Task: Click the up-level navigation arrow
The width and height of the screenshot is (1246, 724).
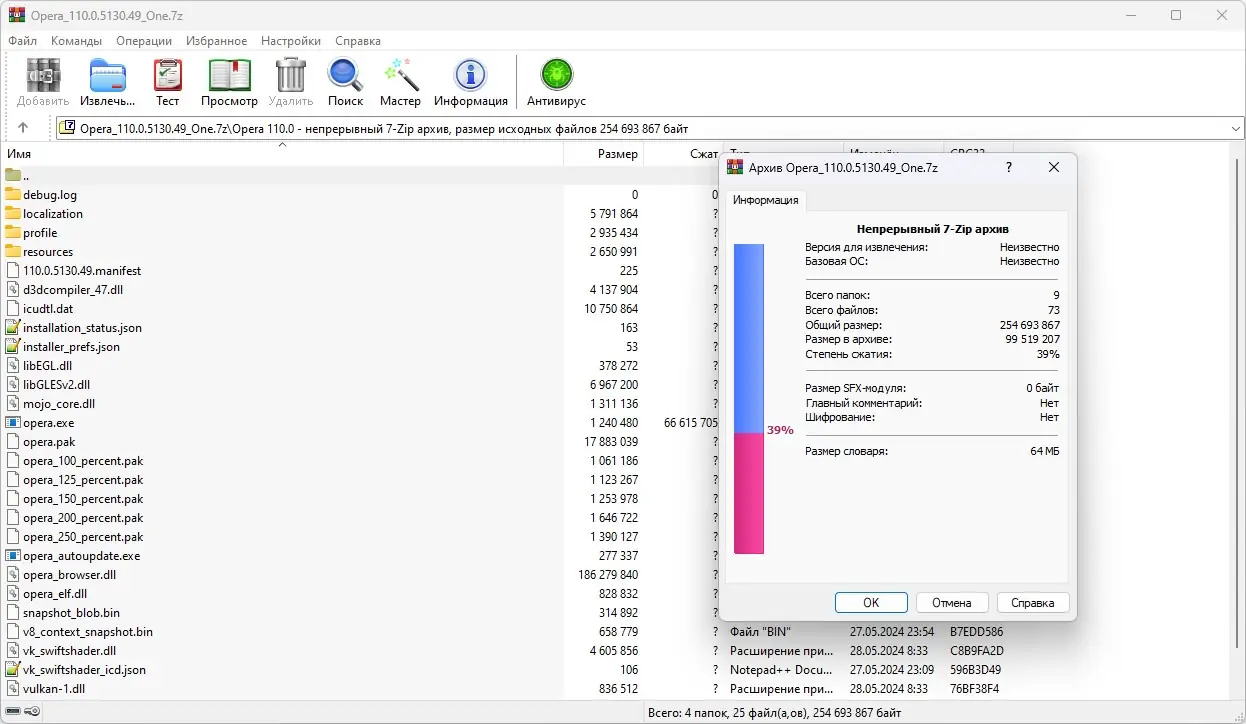Action: coord(22,127)
